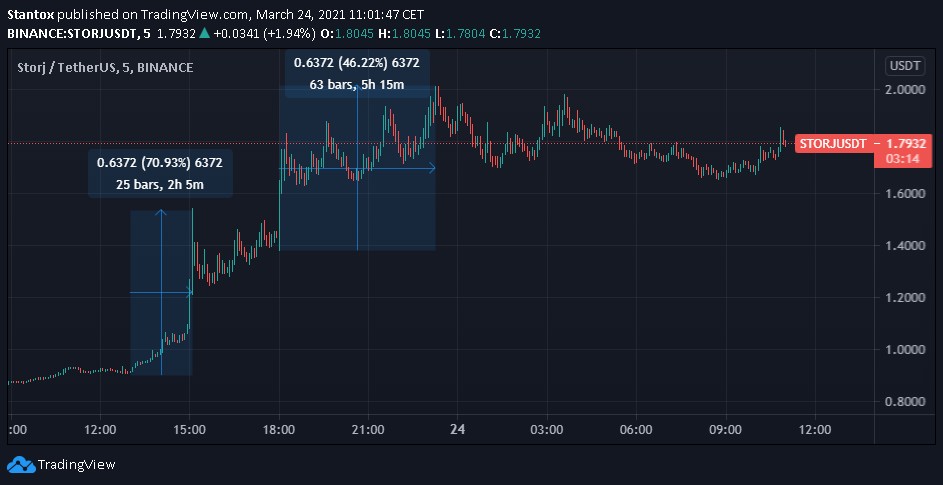Screen dimensions: 943x485
Task: Open the Stantox author name link
Action: (x=33, y=14)
